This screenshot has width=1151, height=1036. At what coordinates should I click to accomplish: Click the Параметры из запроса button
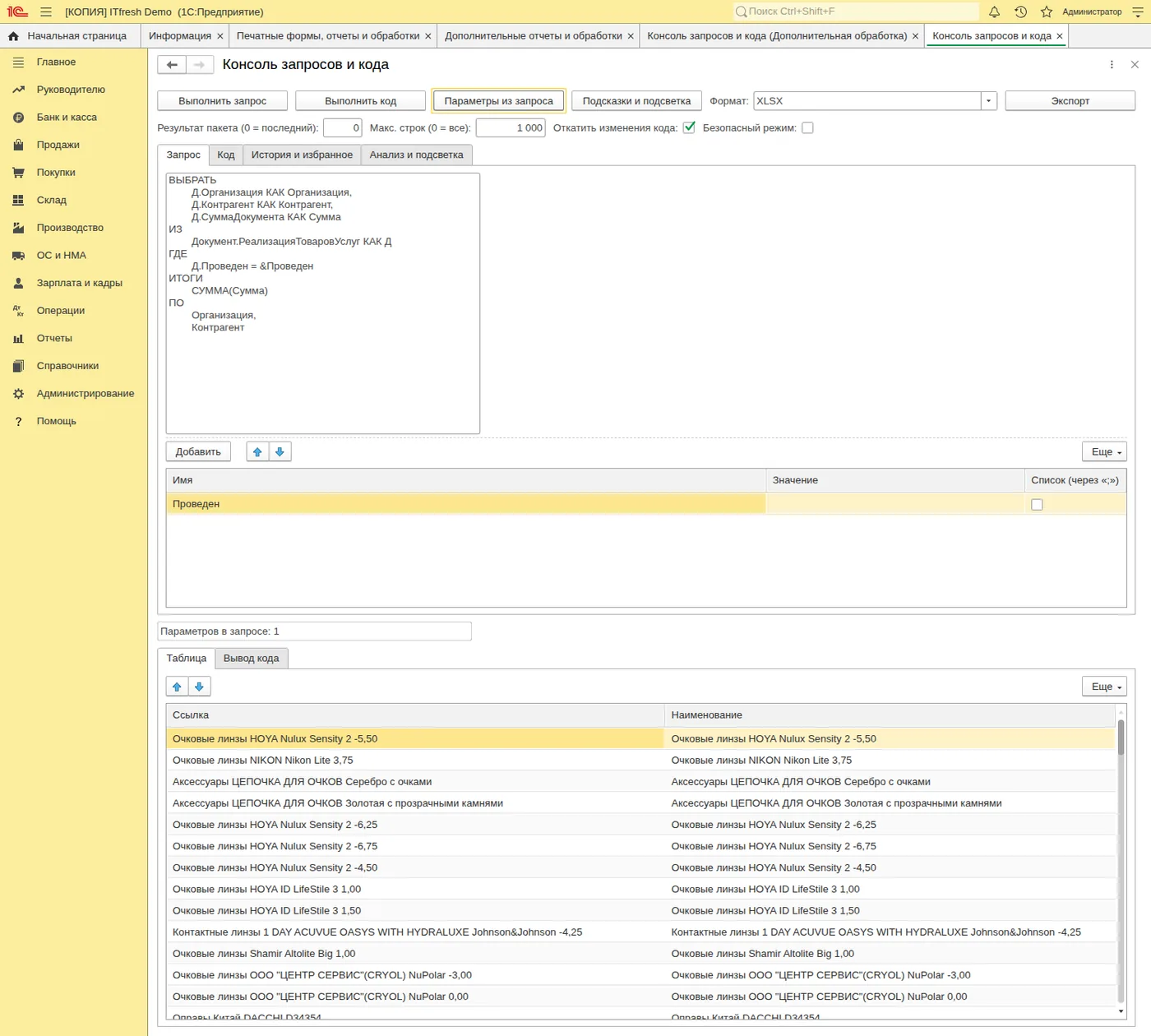498,101
